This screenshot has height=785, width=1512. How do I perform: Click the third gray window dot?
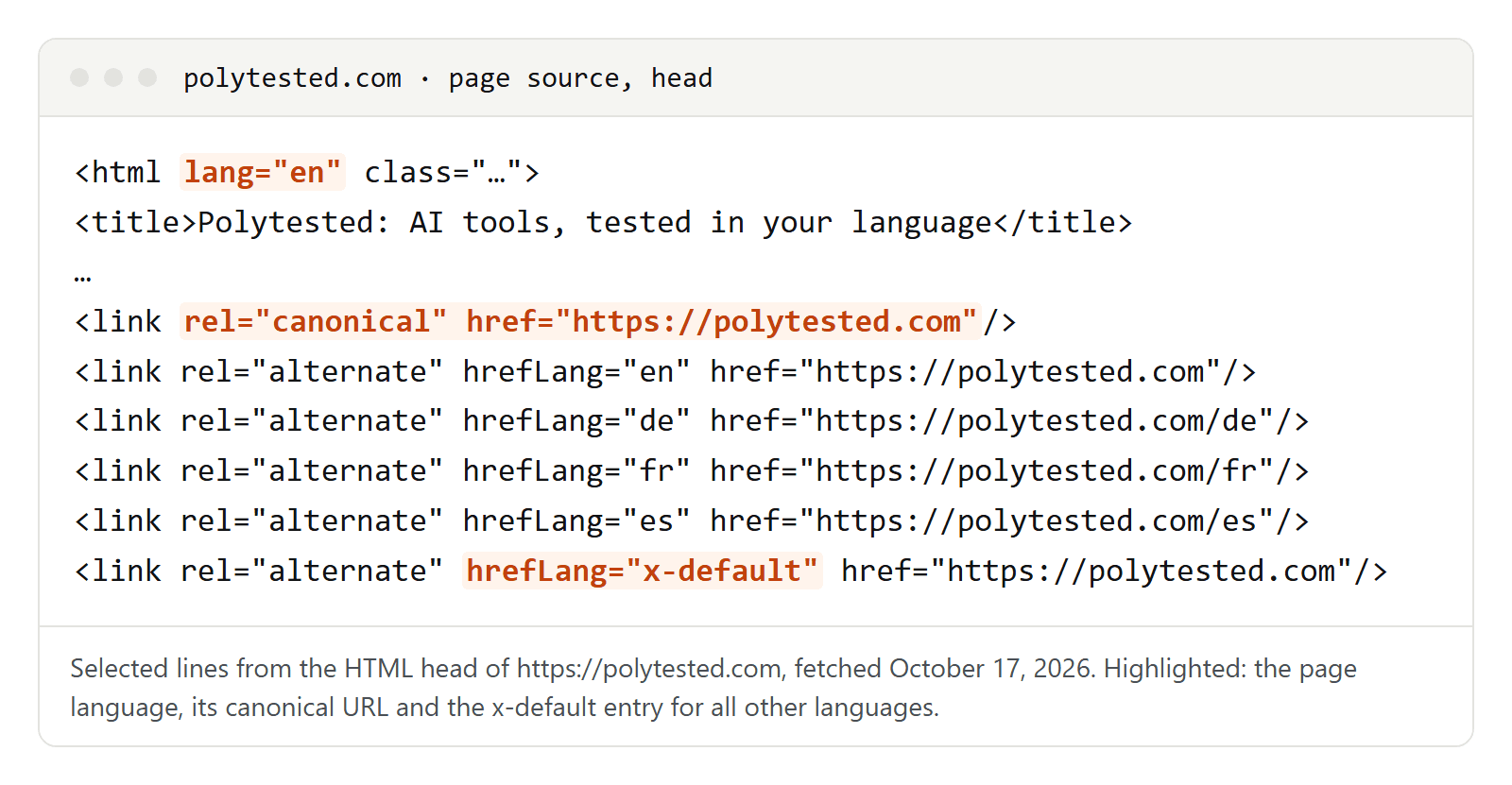pyautogui.click(x=147, y=77)
